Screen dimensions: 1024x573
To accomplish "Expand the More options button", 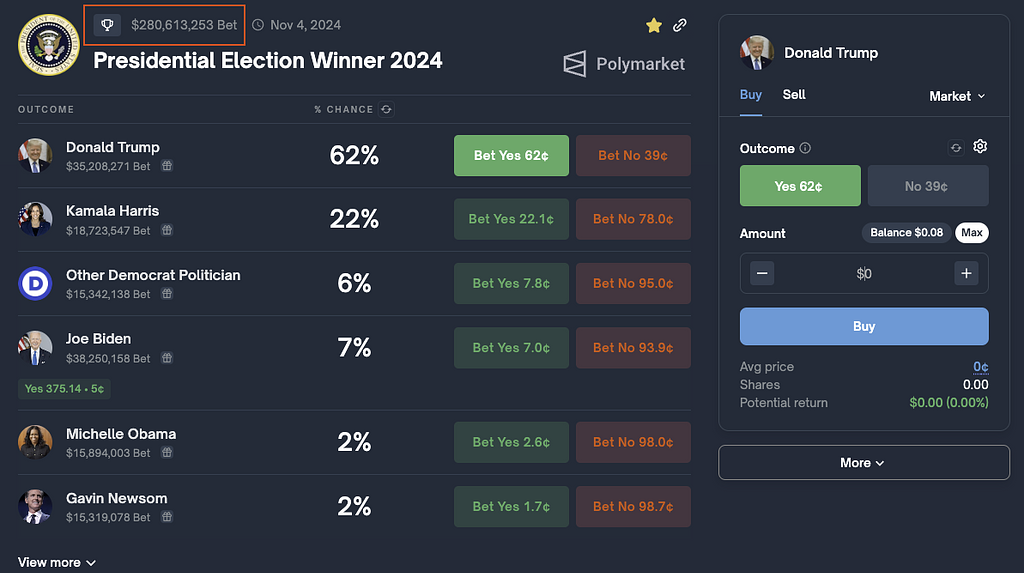I will 863,463.
